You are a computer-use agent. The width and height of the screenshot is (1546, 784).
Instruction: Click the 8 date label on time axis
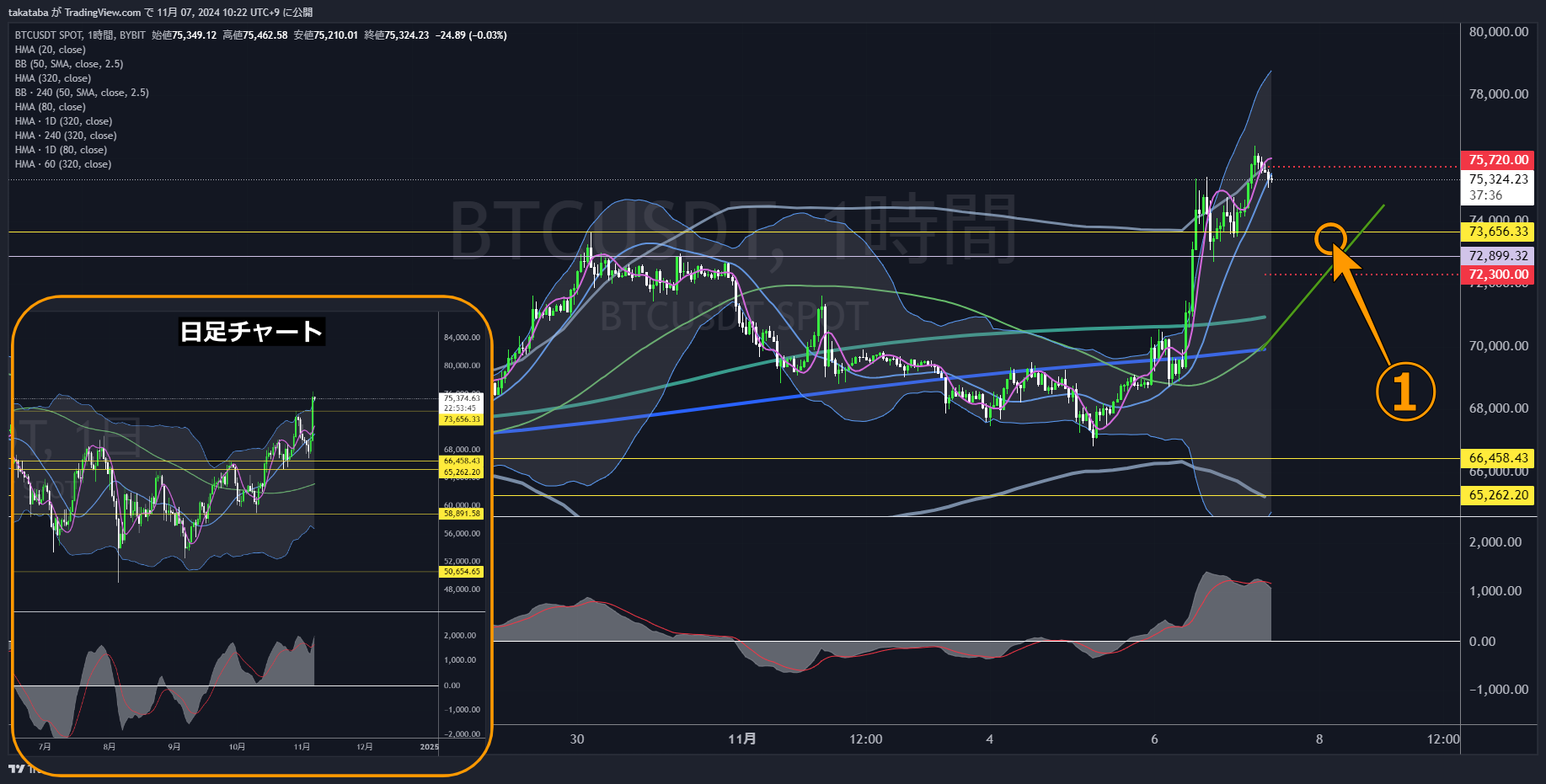(1319, 739)
